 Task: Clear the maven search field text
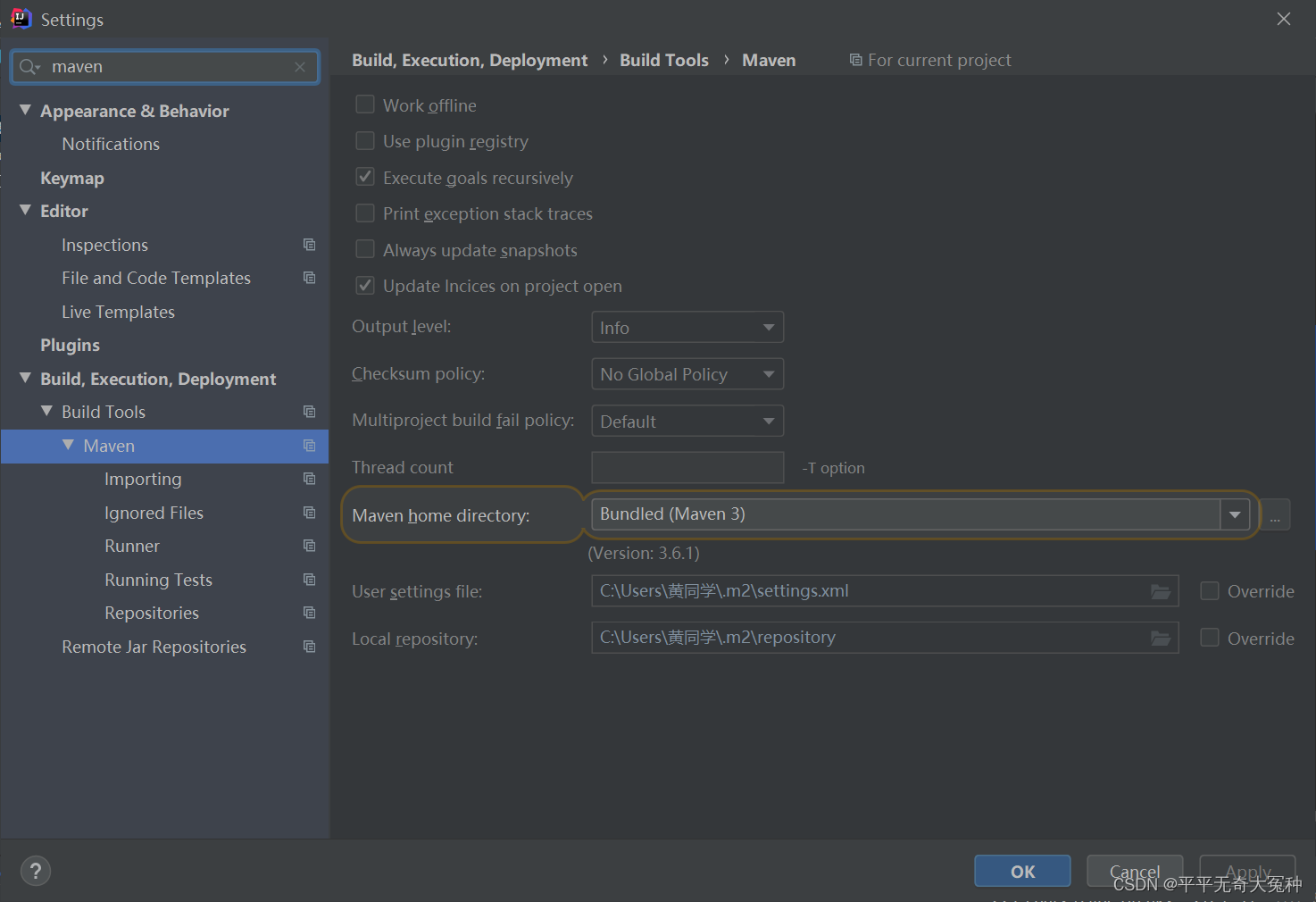tap(300, 67)
